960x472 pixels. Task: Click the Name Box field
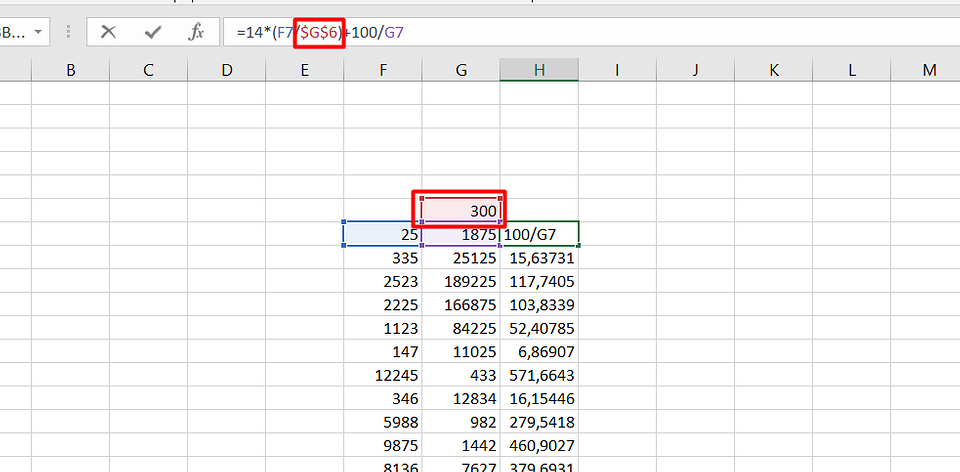tap(14, 32)
